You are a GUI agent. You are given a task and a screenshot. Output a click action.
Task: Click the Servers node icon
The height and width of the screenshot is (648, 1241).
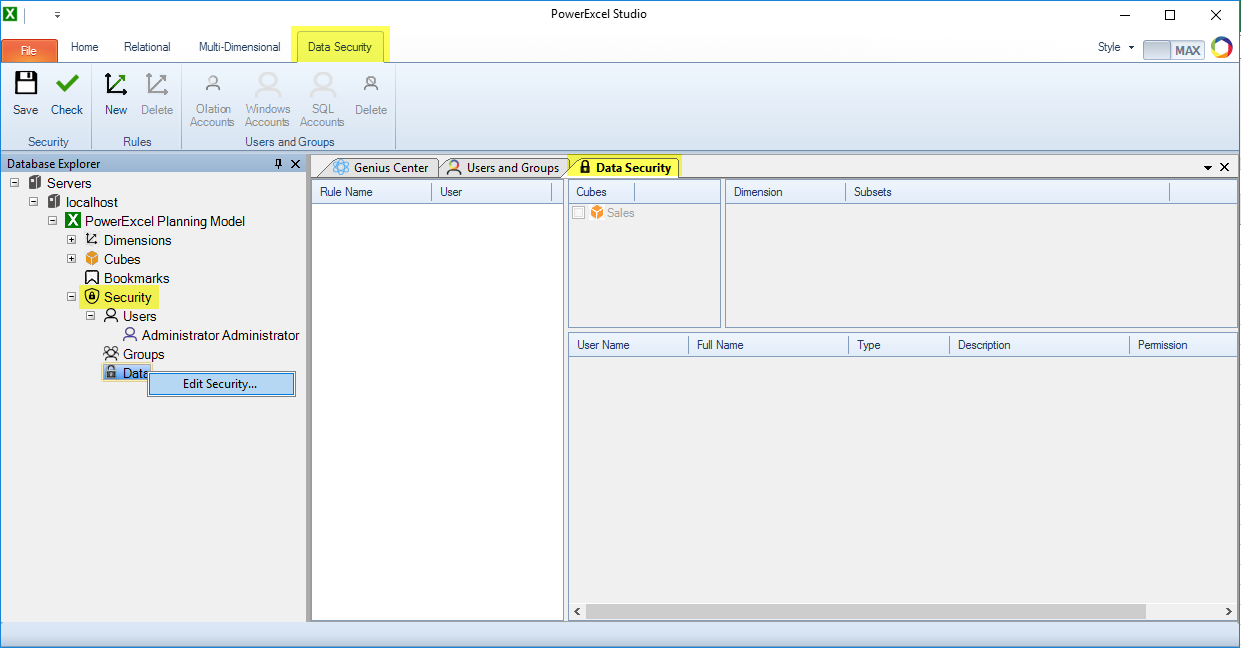[x=35, y=183]
